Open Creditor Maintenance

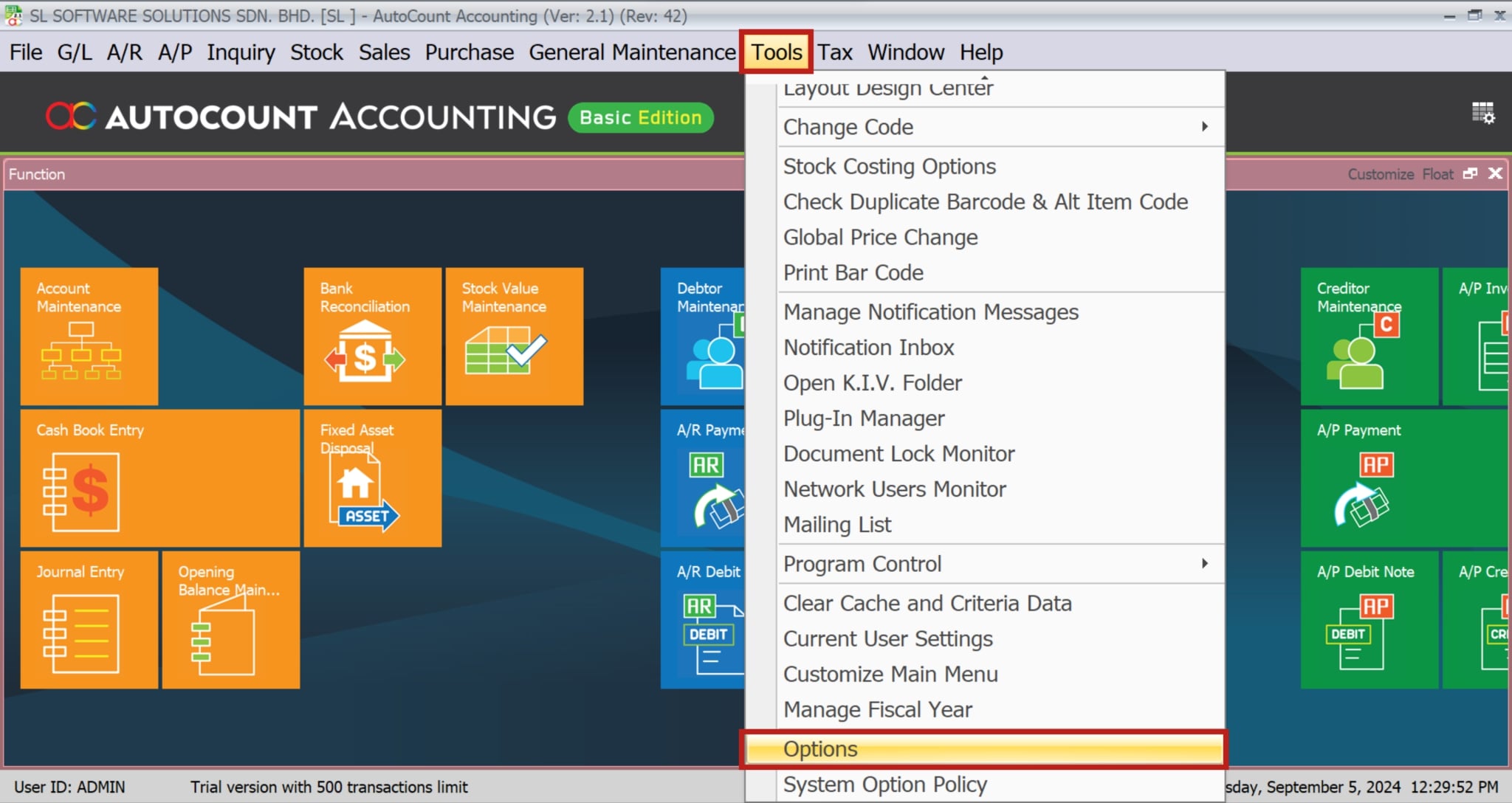1370,336
